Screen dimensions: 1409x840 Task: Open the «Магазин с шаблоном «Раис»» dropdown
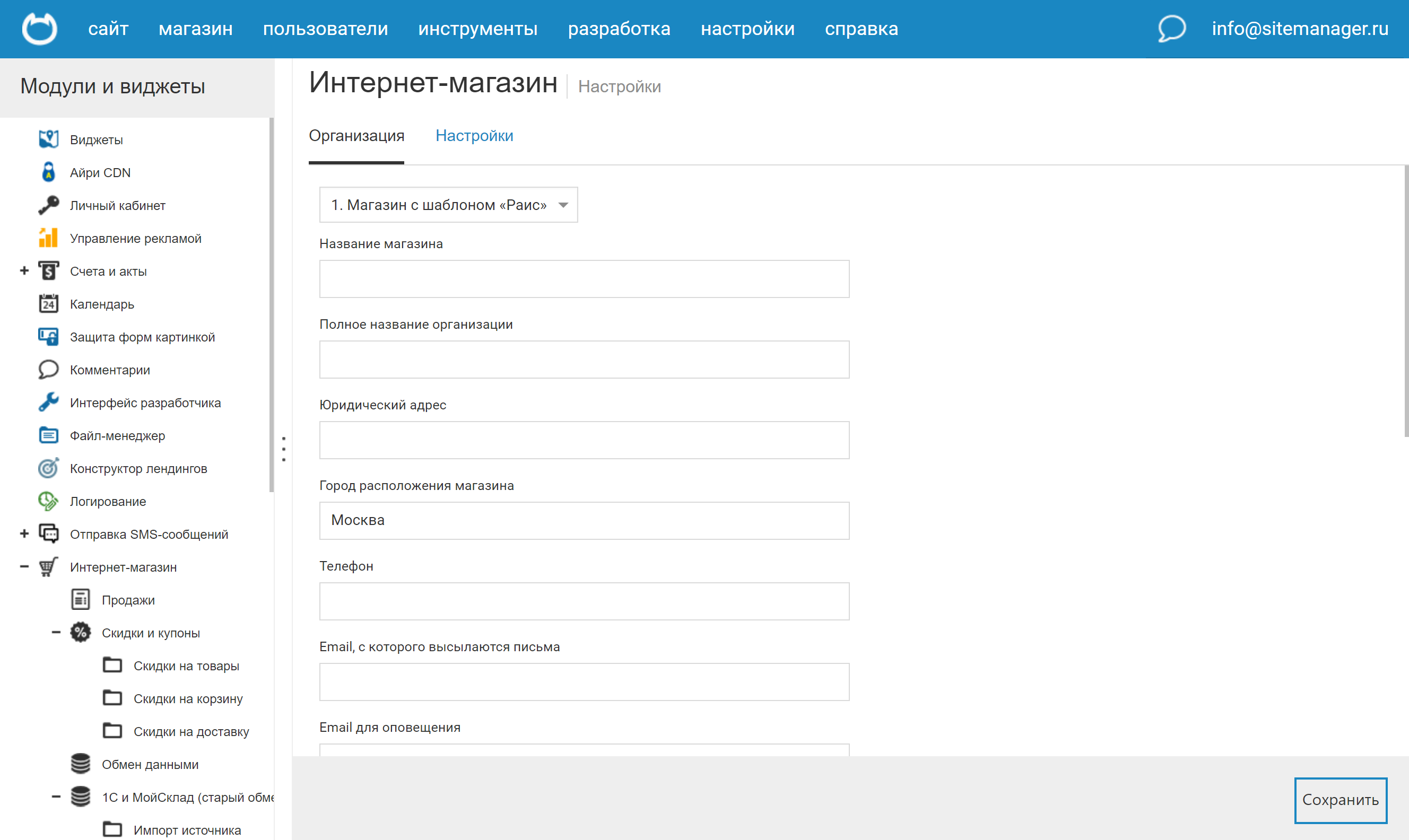448,205
